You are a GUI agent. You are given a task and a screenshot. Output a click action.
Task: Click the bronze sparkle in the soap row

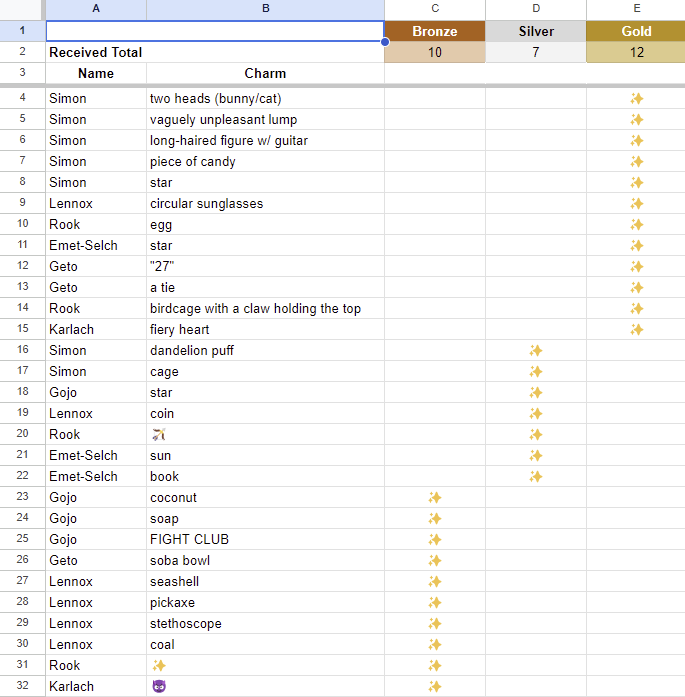tap(435, 518)
